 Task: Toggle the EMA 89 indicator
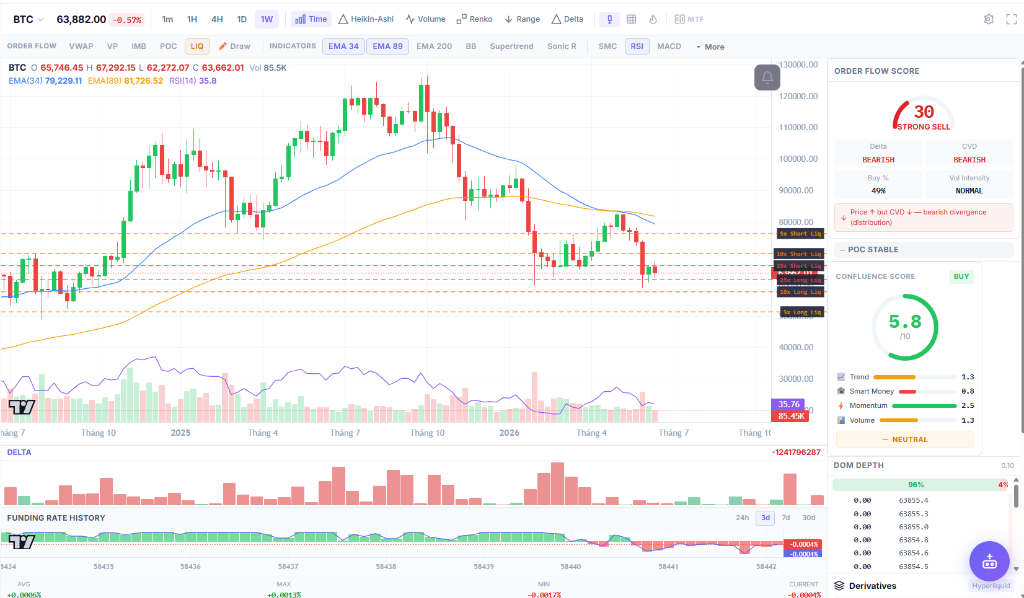(387, 46)
